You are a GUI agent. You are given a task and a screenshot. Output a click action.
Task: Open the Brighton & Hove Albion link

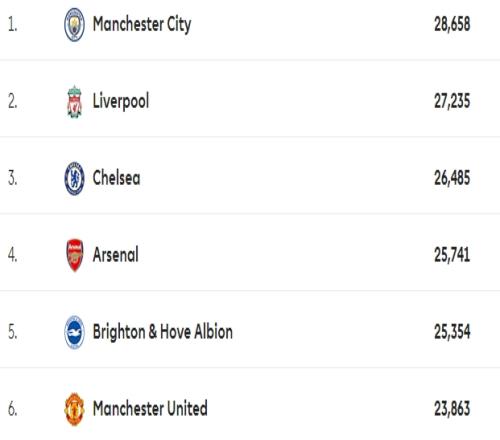point(163,332)
